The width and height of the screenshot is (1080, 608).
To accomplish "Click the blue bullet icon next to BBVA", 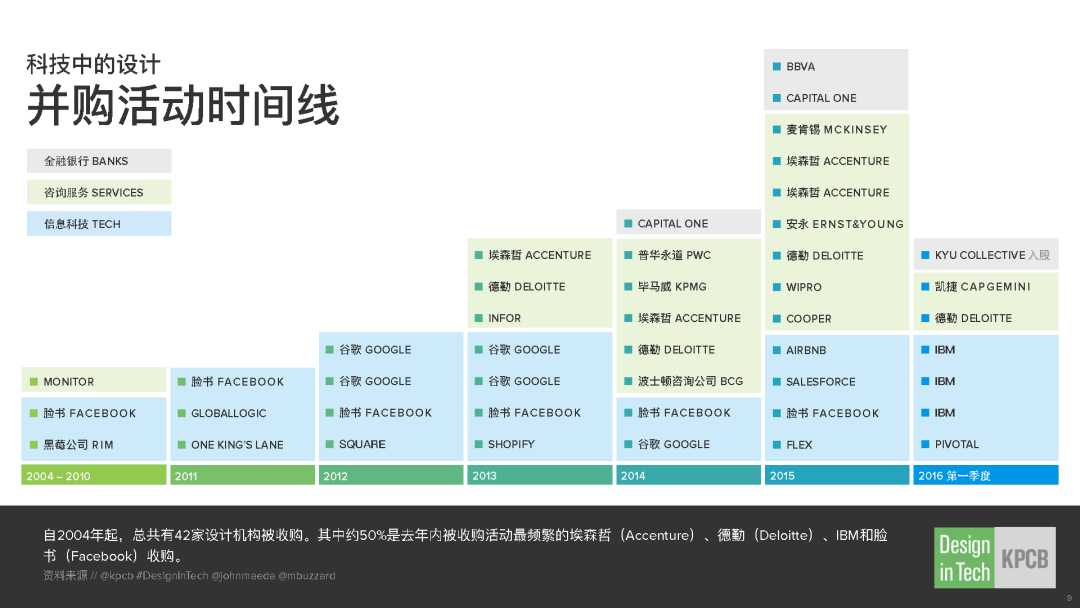I will [x=777, y=66].
